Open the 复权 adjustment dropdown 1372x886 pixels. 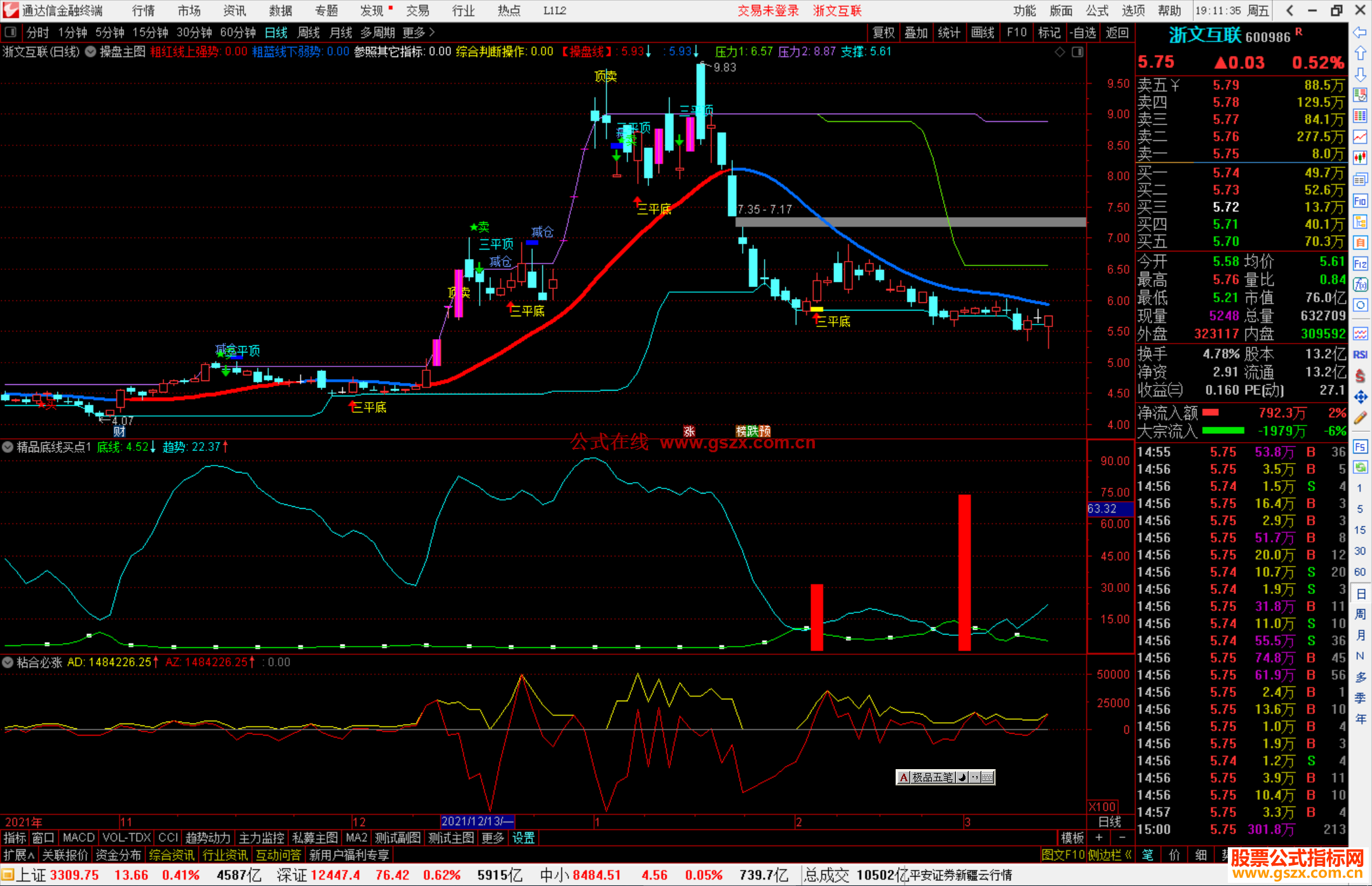[883, 32]
